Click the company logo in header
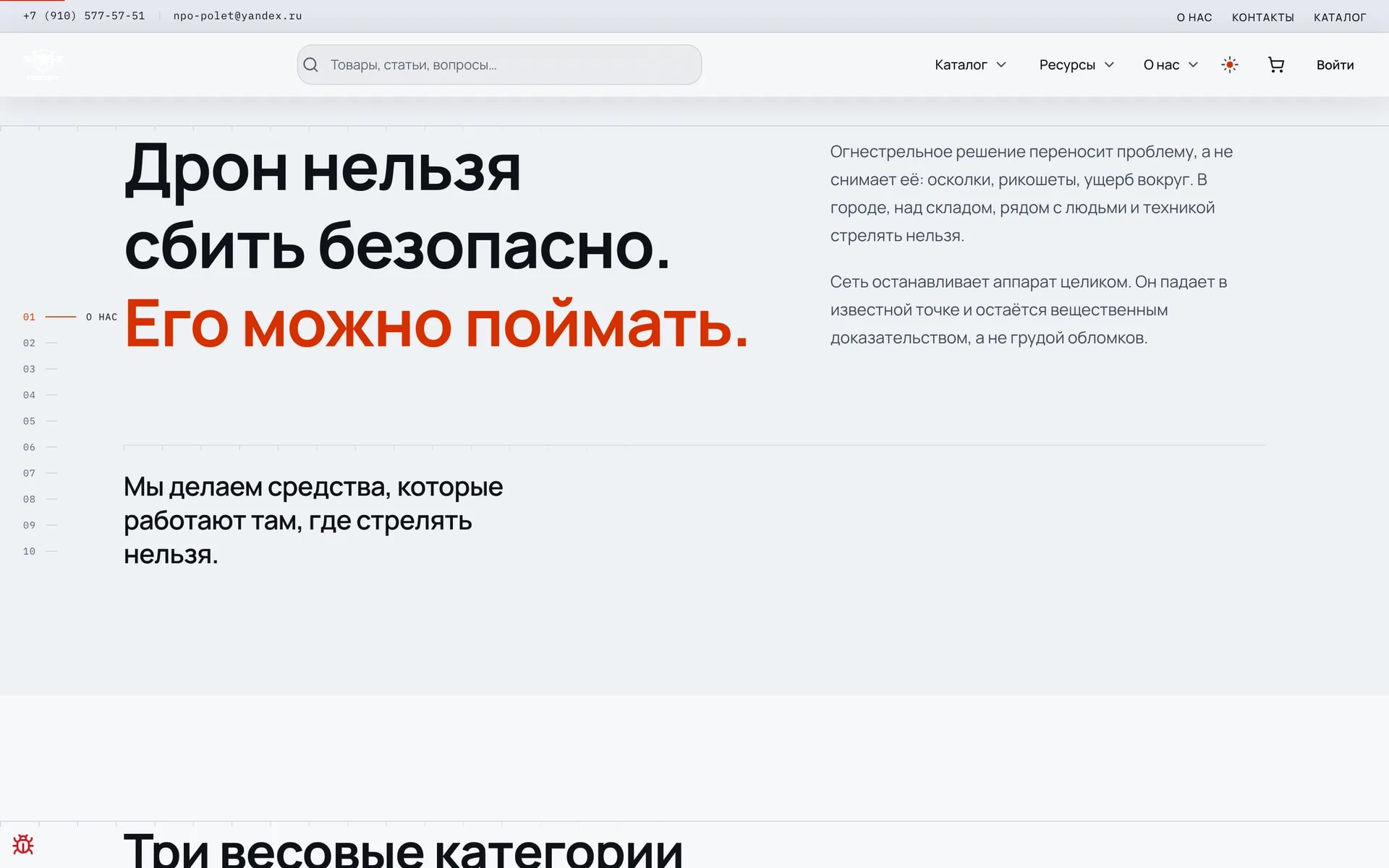This screenshot has height=868, width=1389. point(43,64)
